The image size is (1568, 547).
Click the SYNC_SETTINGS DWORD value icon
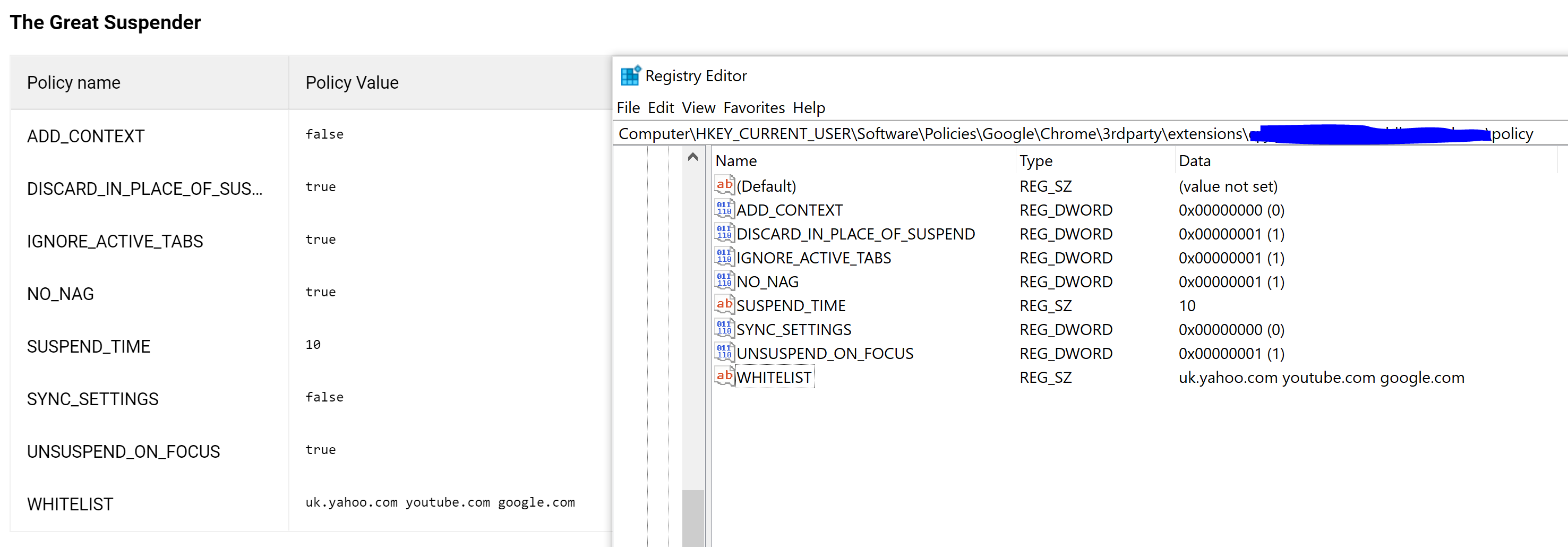[724, 328]
